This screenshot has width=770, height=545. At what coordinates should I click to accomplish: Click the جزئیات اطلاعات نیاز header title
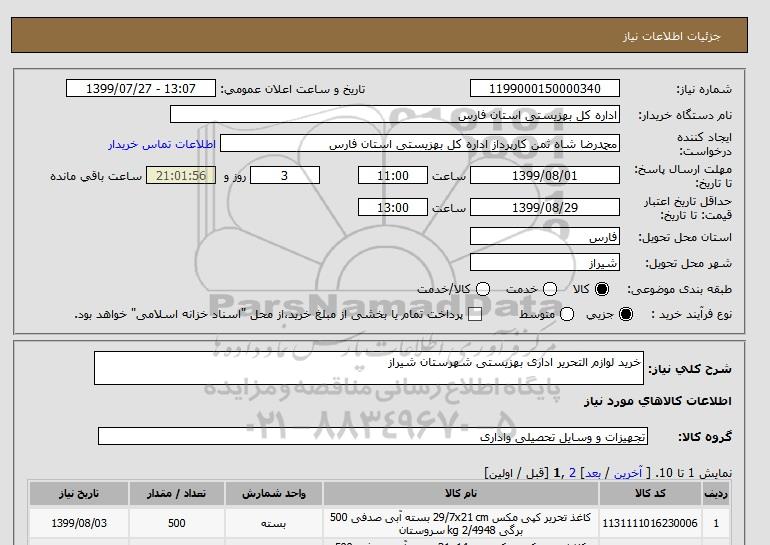click(671, 36)
